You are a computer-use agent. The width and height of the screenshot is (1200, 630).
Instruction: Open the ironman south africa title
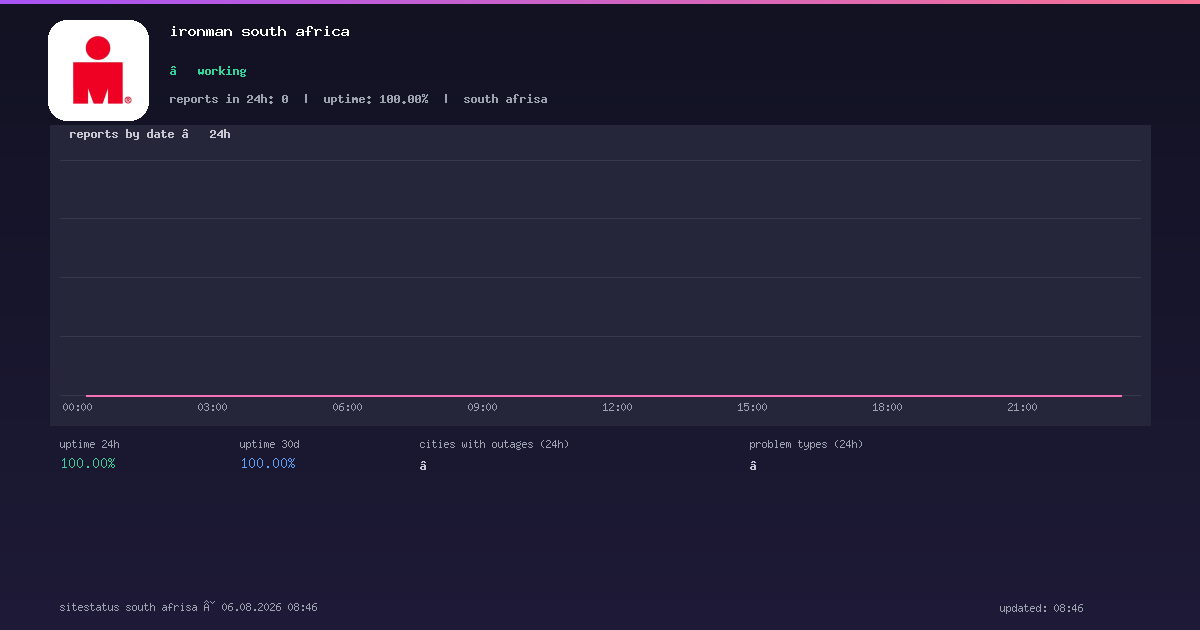[x=260, y=31]
